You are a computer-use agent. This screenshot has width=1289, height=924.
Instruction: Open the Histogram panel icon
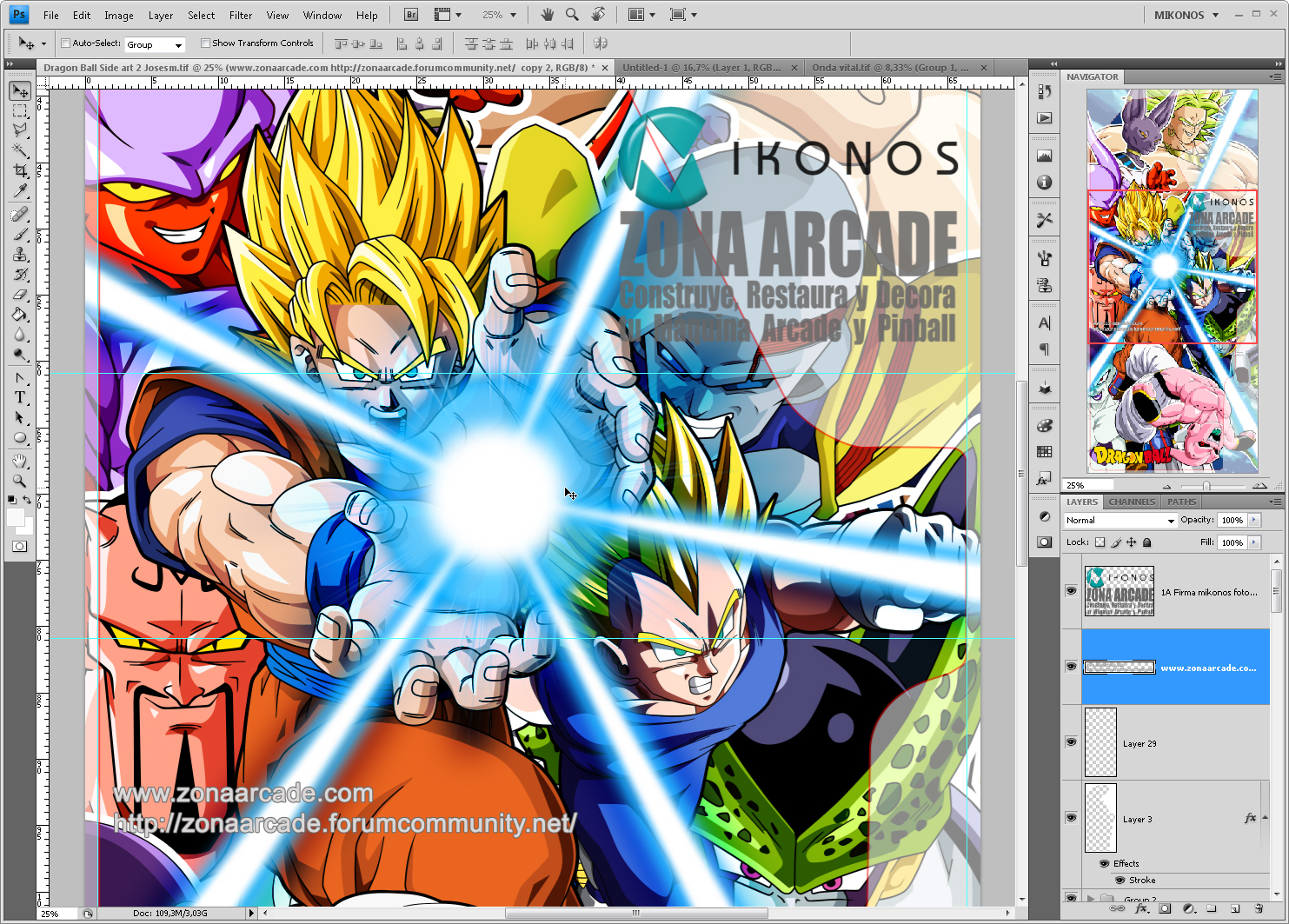click(1045, 156)
